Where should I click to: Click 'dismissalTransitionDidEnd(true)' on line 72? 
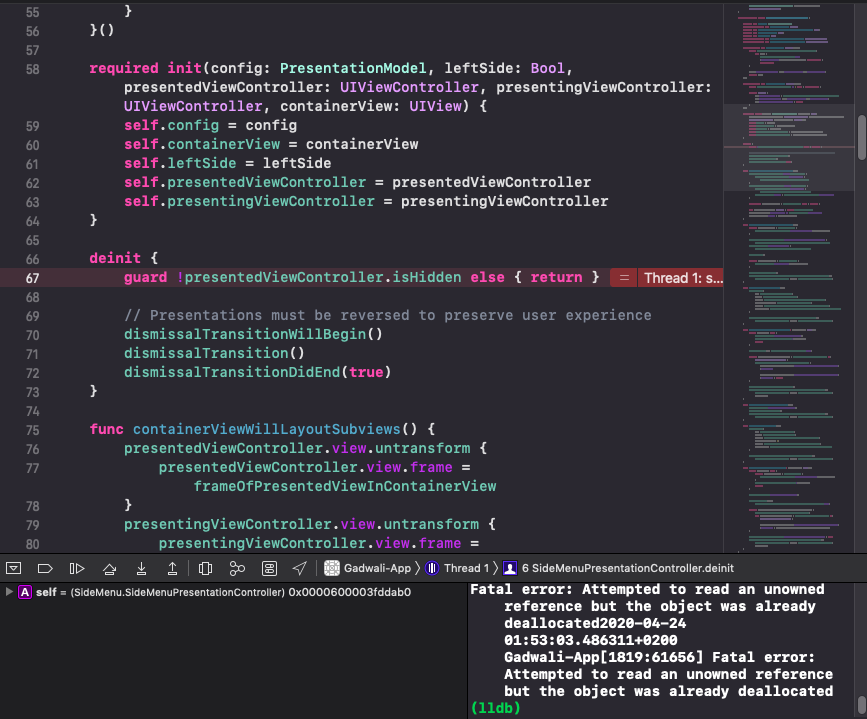(x=258, y=372)
